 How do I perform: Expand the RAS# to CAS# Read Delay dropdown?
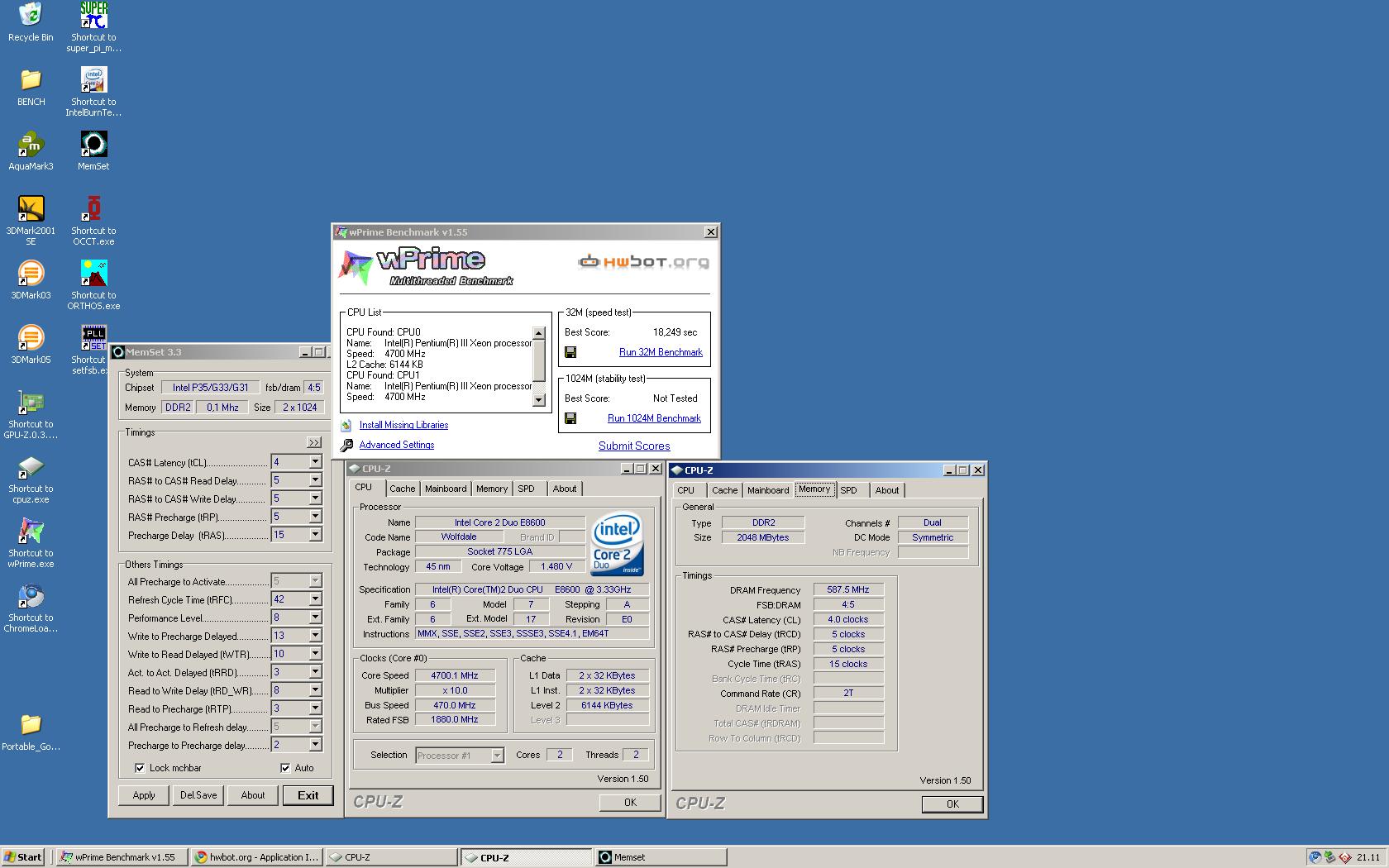[315, 480]
